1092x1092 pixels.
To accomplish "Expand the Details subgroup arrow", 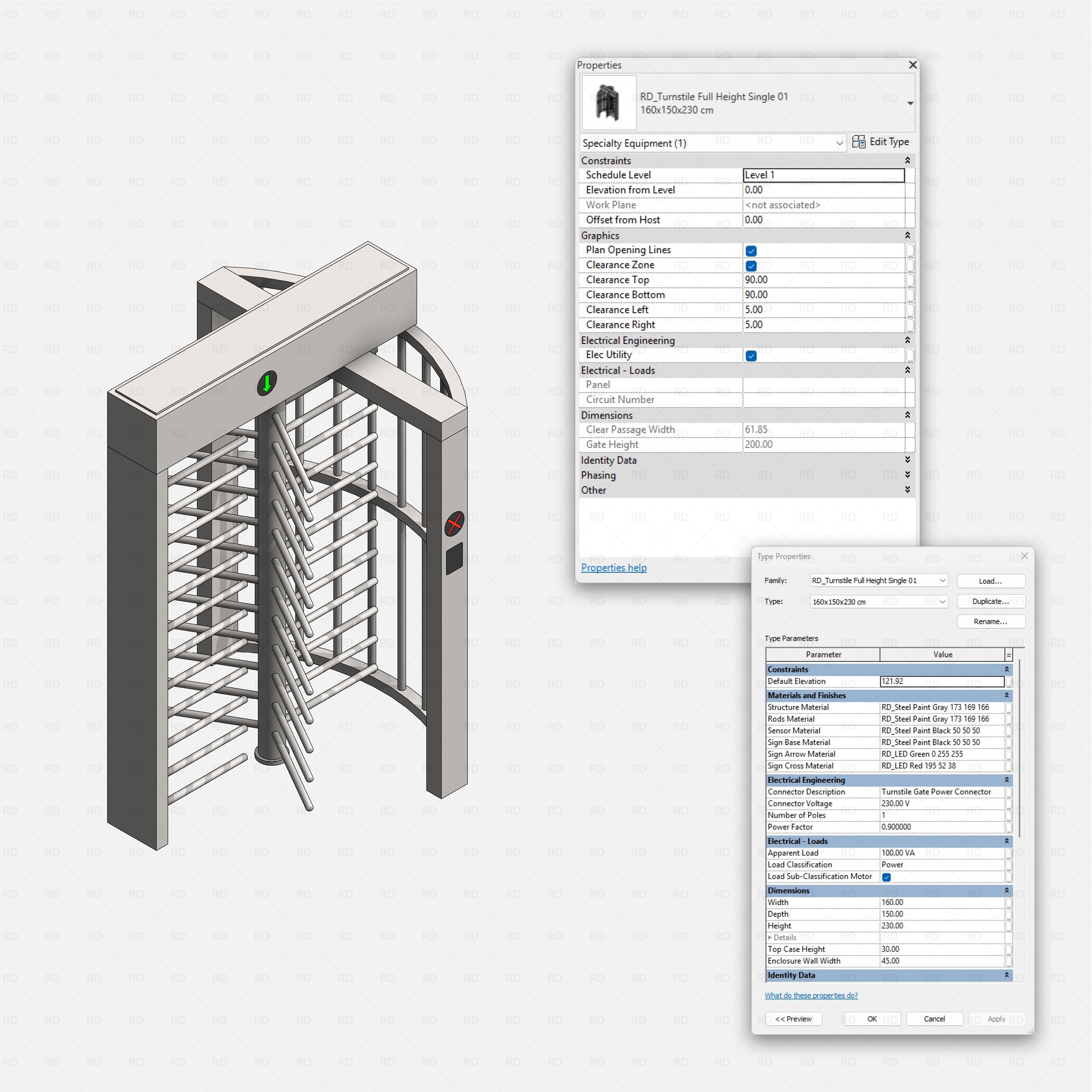I will coord(770,937).
